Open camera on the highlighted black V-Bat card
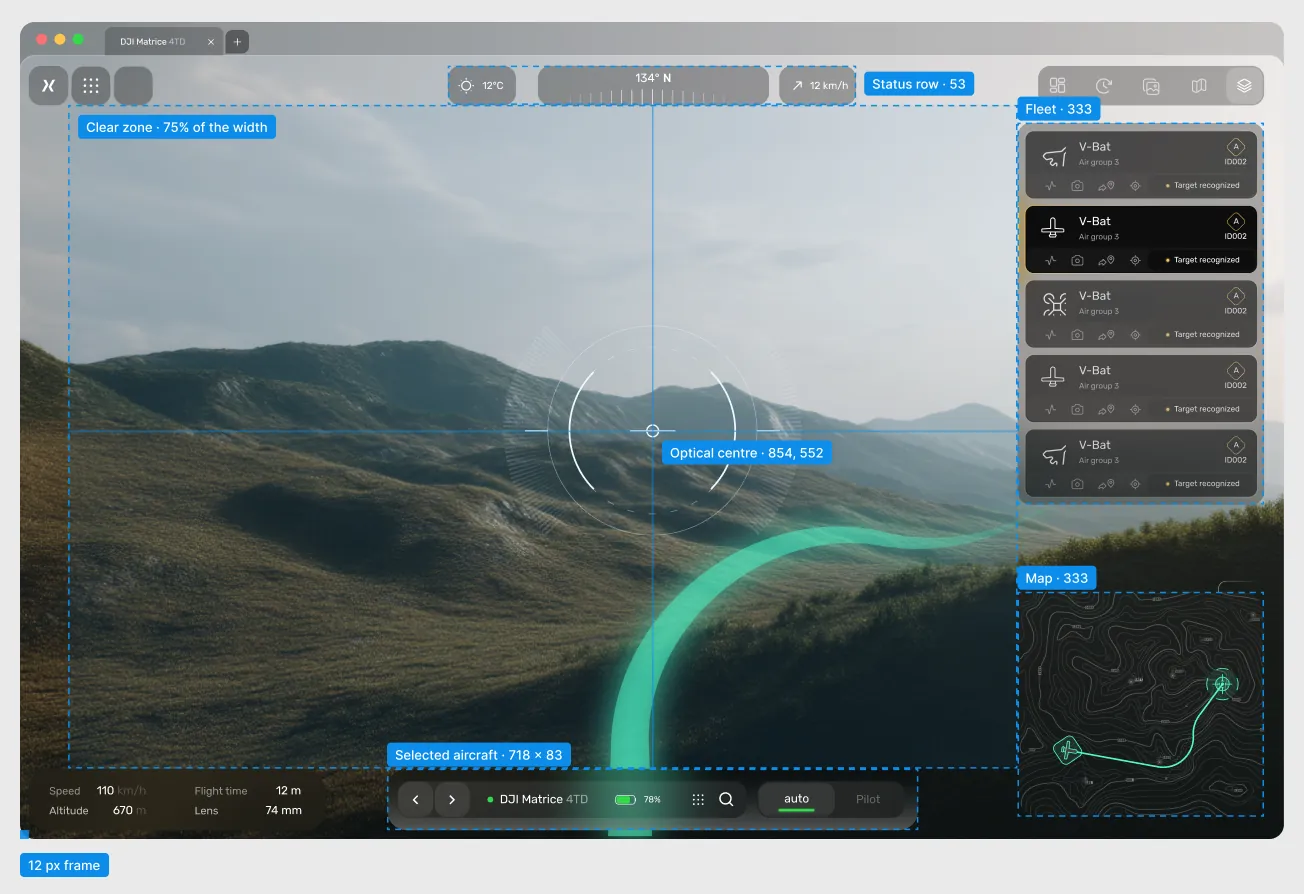 [1077, 260]
